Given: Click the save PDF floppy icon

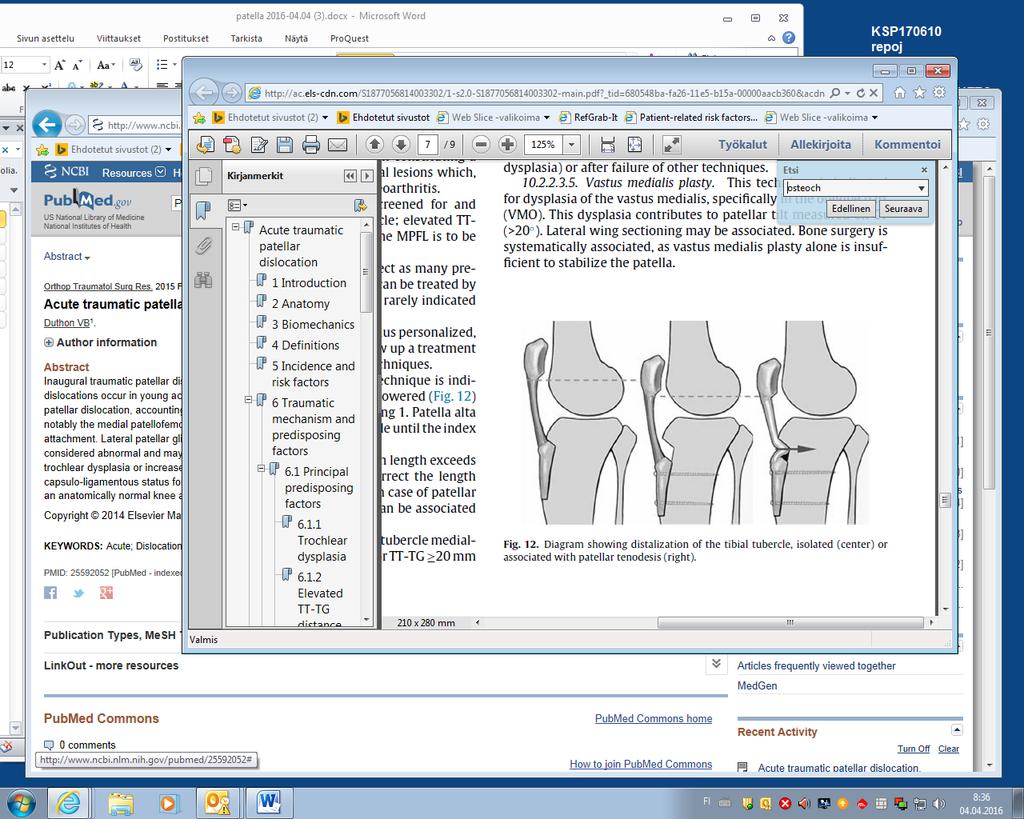Looking at the screenshot, I should pyautogui.click(x=284, y=144).
